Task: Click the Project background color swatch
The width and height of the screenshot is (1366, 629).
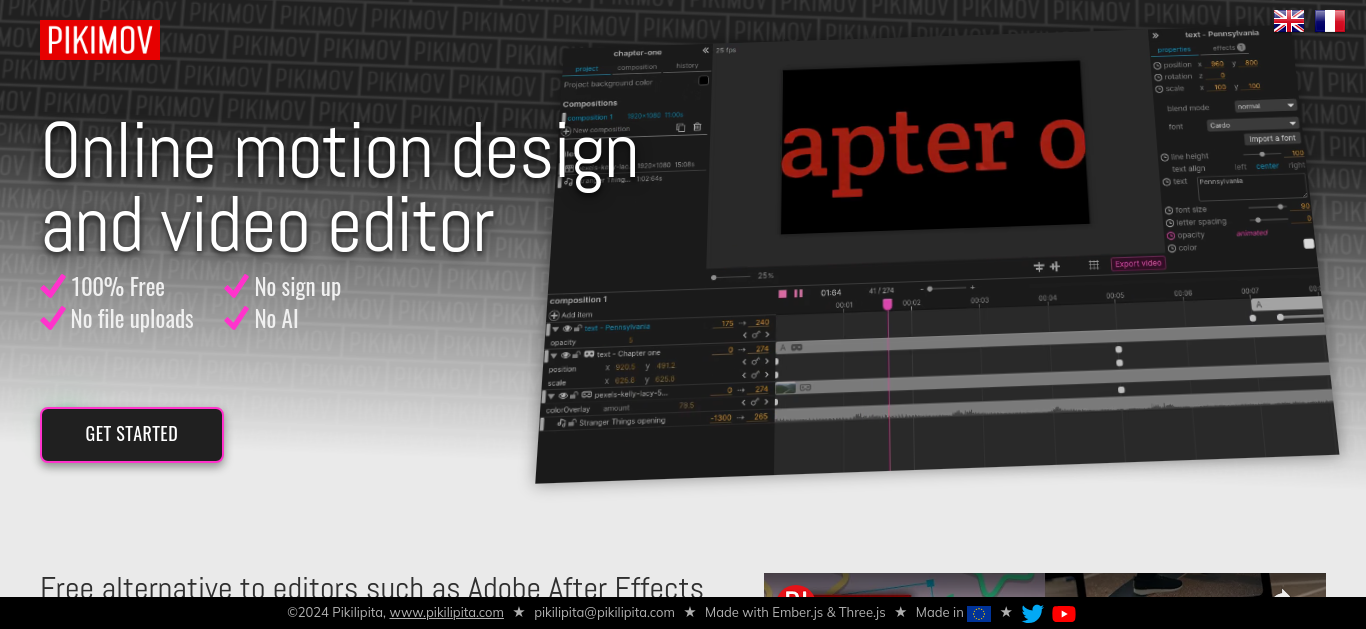Action: 704,80
